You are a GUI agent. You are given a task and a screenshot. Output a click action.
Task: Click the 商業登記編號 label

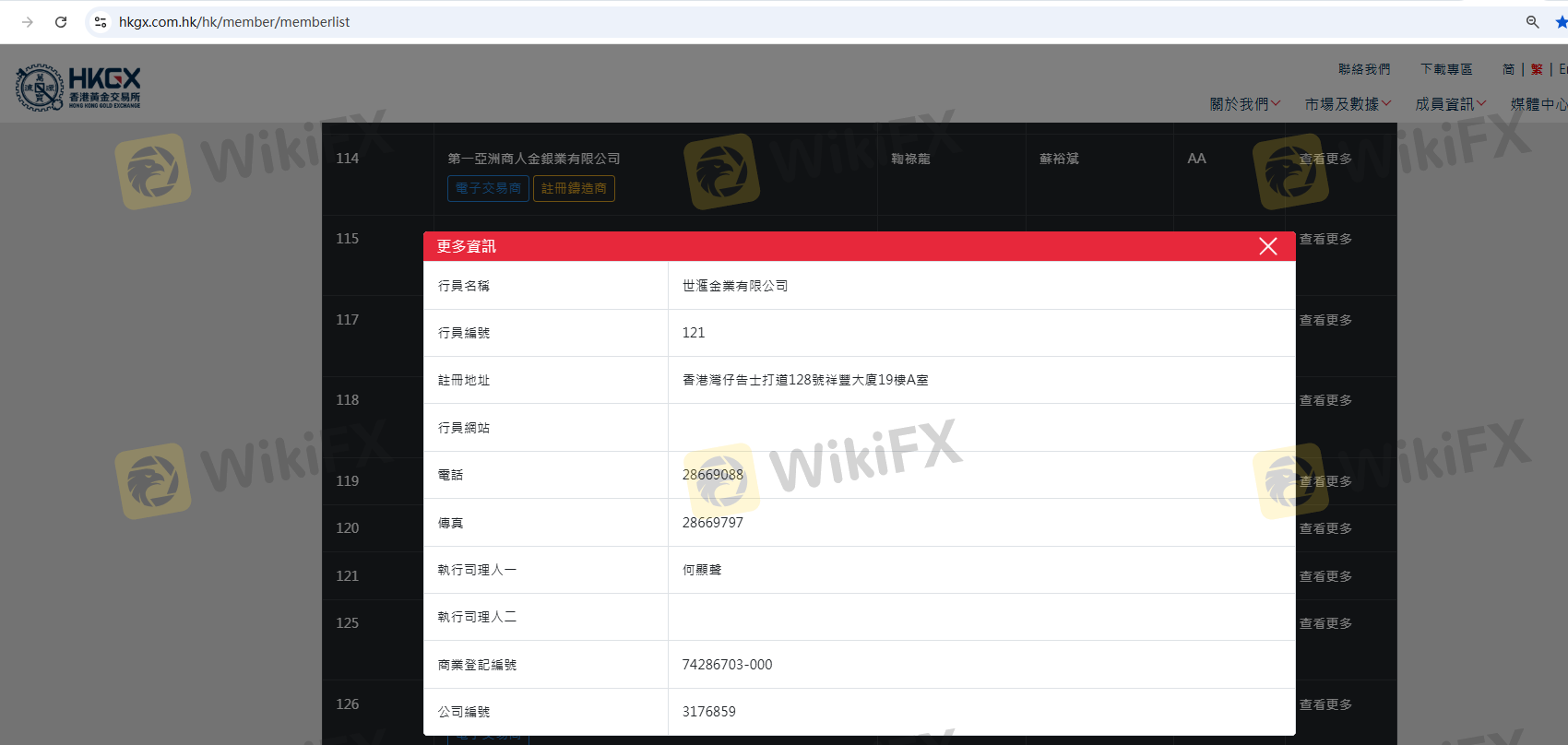pyautogui.click(x=477, y=665)
